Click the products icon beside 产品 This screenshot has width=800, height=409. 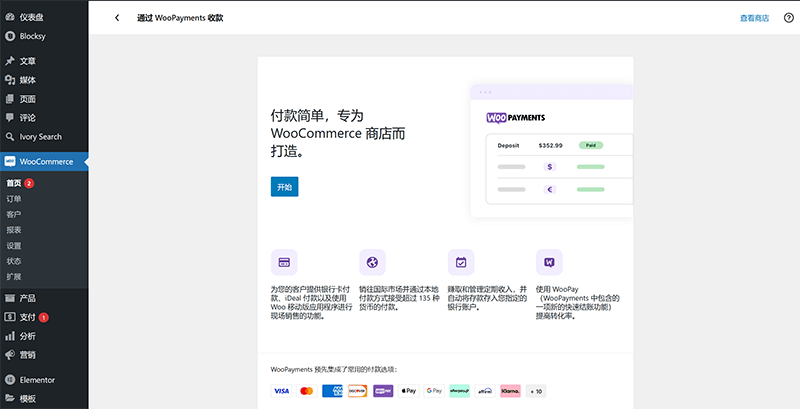tap(10, 298)
